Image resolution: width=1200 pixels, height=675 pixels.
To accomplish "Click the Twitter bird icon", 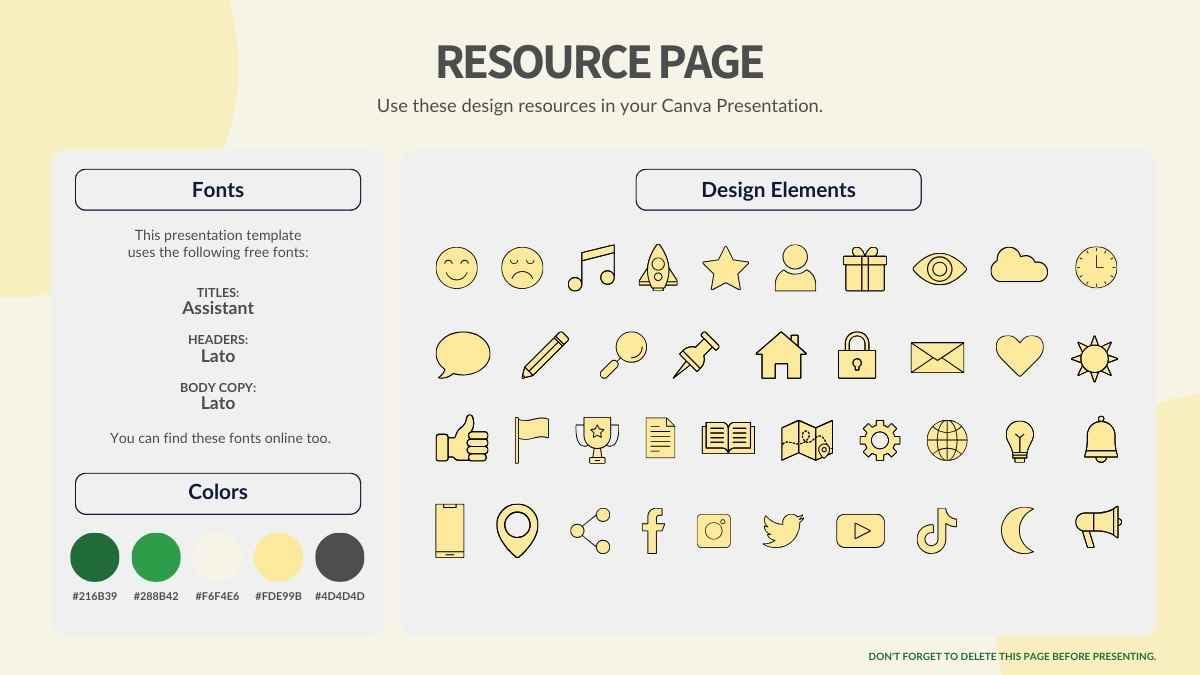I will (x=783, y=531).
